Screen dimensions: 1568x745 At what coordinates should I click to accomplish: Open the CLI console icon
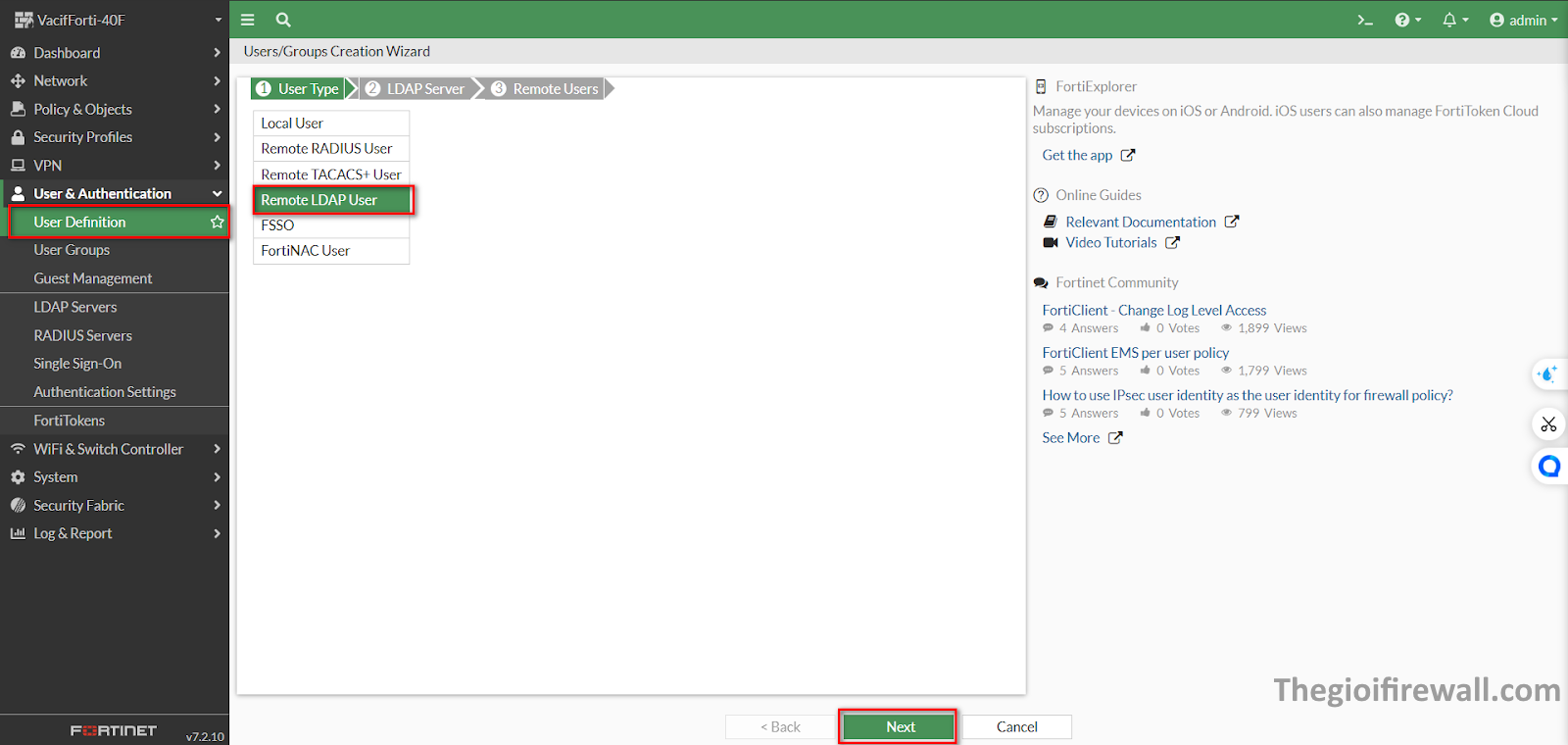1364,20
